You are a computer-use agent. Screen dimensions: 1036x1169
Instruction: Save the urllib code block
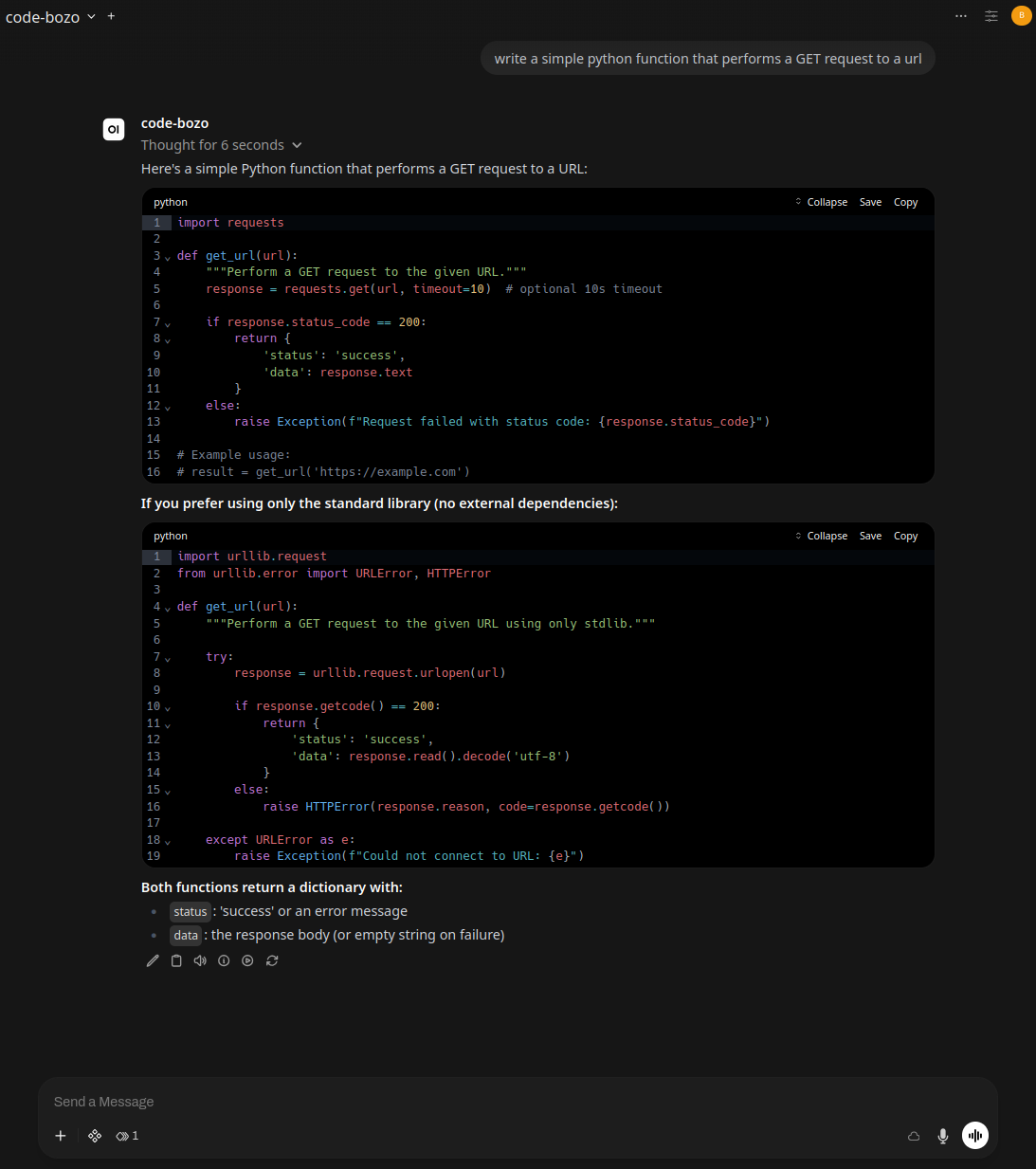tap(870, 536)
